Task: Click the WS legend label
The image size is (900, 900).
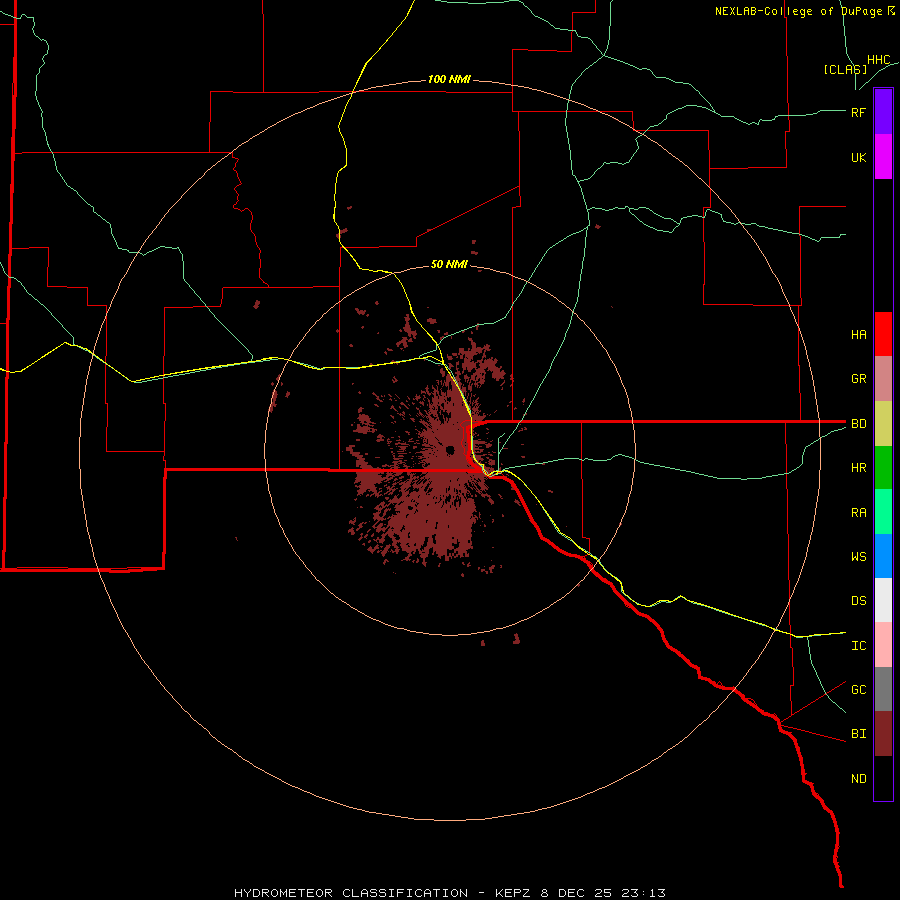Action: (858, 556)
